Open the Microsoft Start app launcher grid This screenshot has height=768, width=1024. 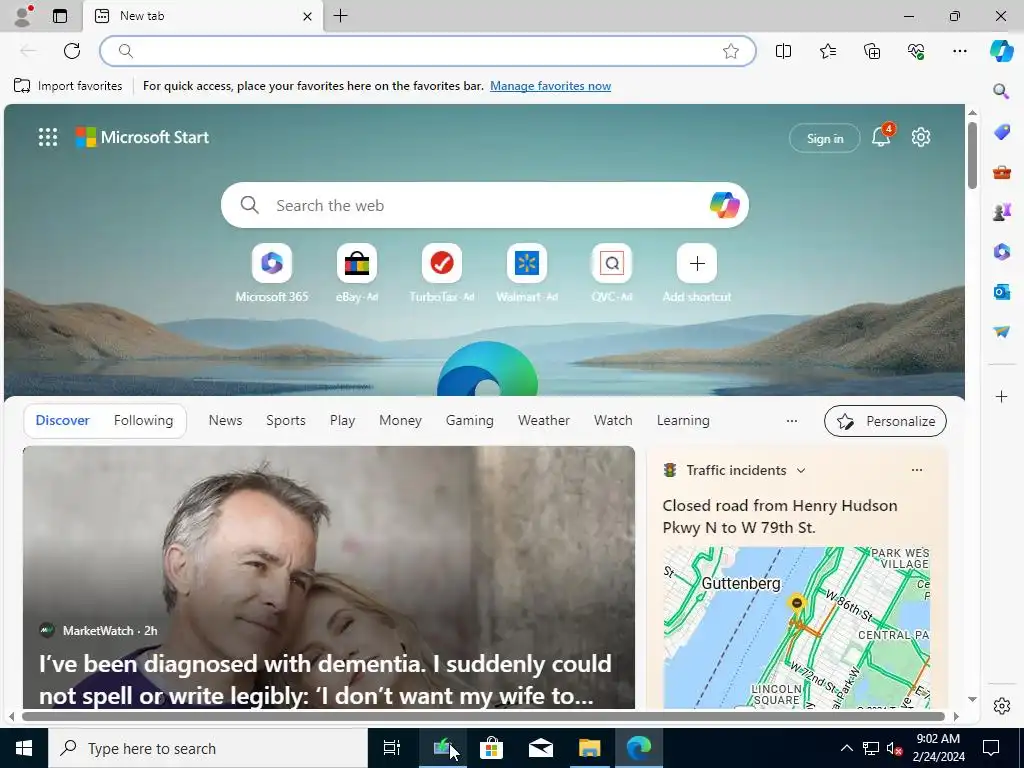pyautogui.click(x=48, y=137)
